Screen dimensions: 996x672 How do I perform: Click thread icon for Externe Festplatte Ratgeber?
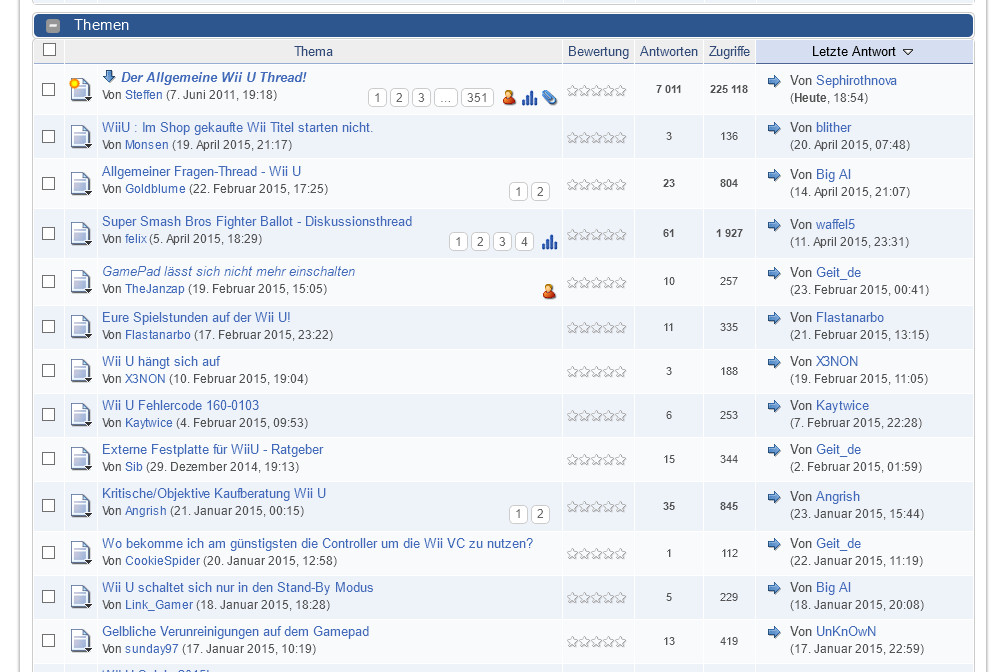click(81, 459)
